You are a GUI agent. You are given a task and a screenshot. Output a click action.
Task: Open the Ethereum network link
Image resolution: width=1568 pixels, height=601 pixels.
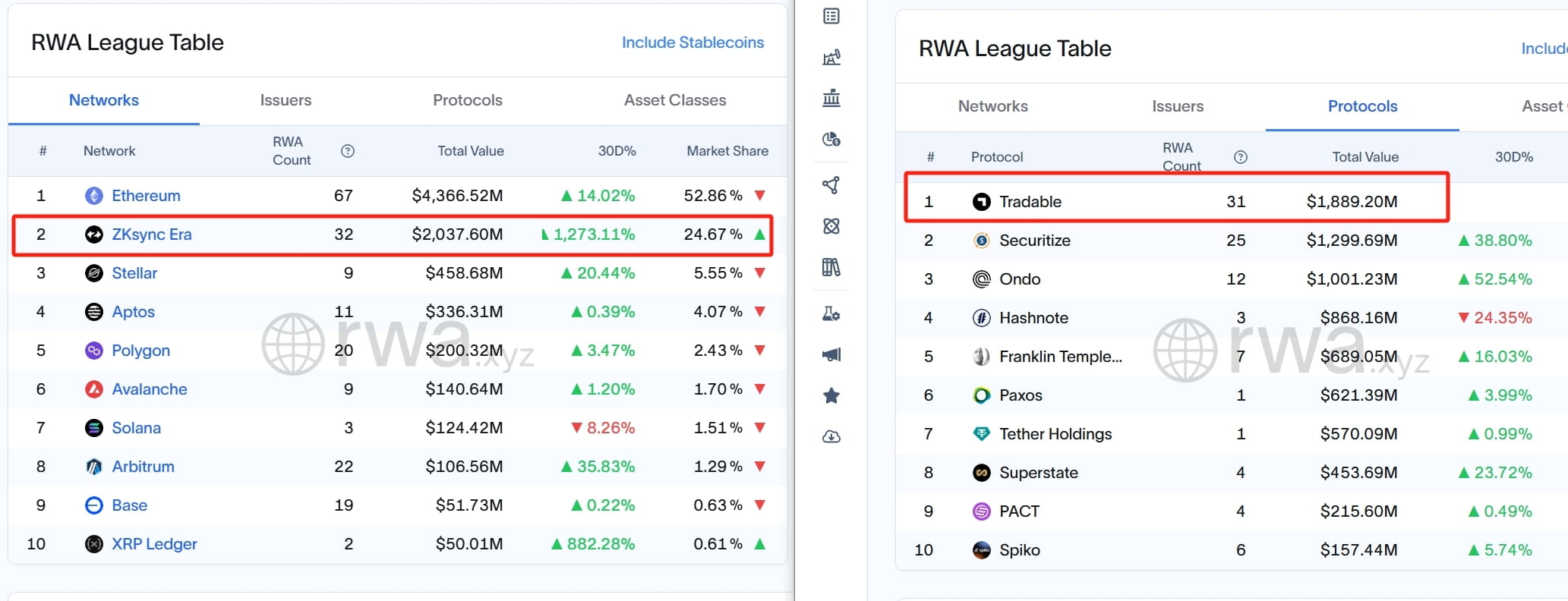(146, 196)
